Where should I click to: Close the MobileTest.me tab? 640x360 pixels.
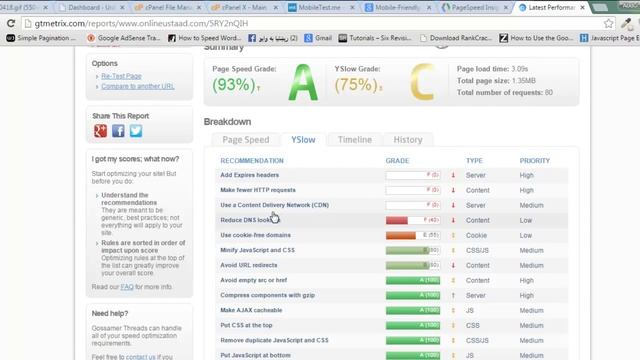click(352, 7)
